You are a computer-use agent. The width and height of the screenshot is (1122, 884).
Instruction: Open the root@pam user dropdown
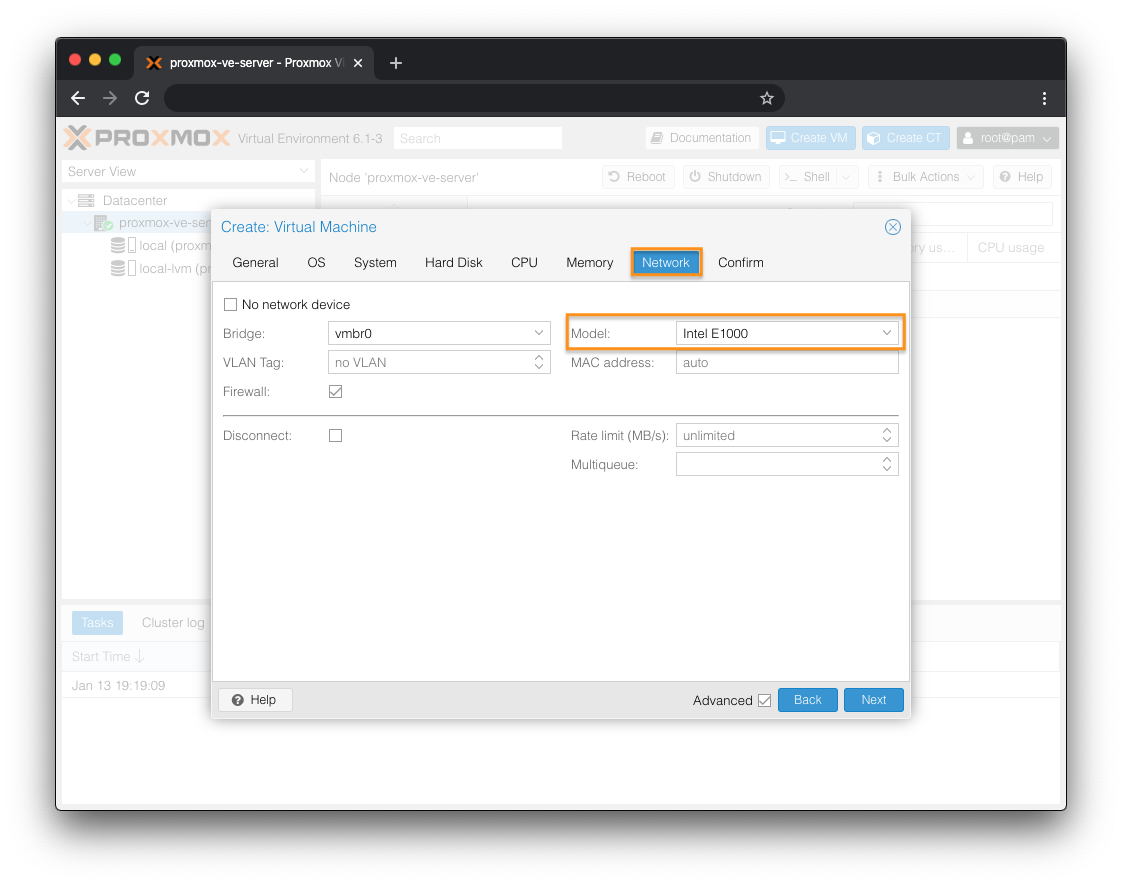tap(1046, 138)
